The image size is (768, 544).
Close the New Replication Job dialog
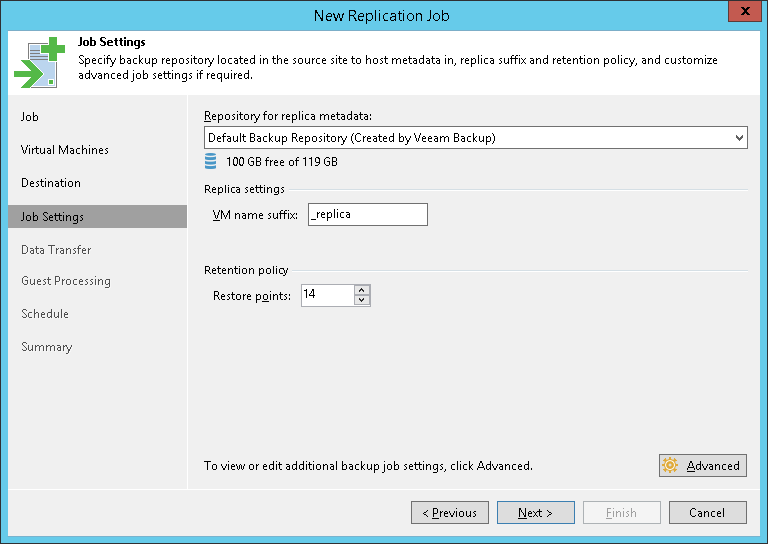point(741,13)
